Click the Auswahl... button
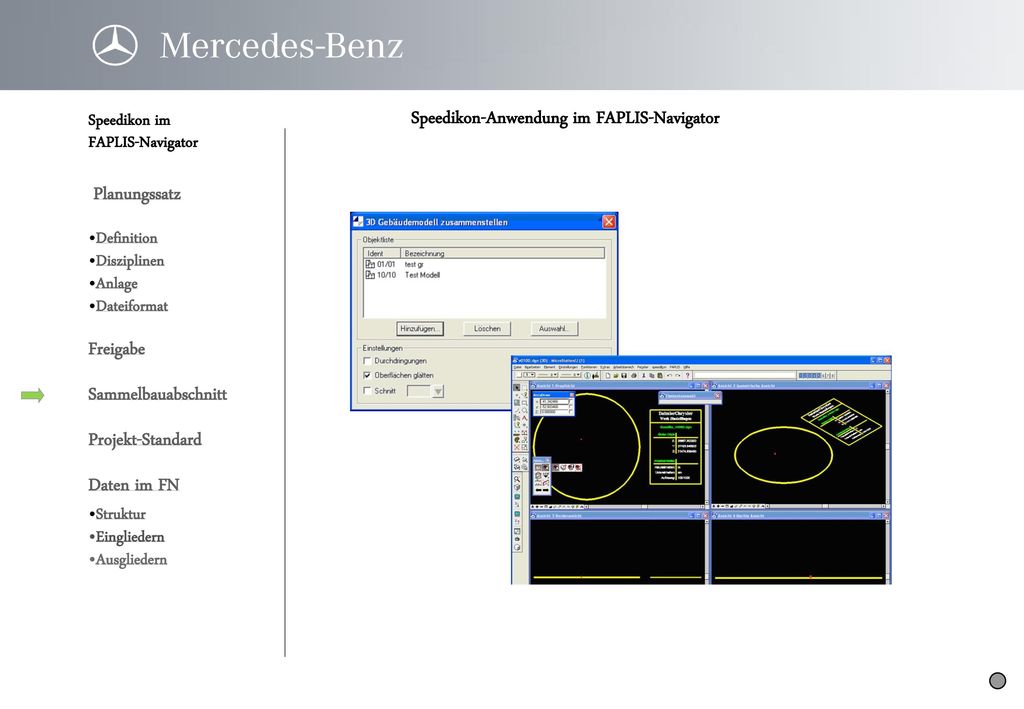 click(554, 328)
